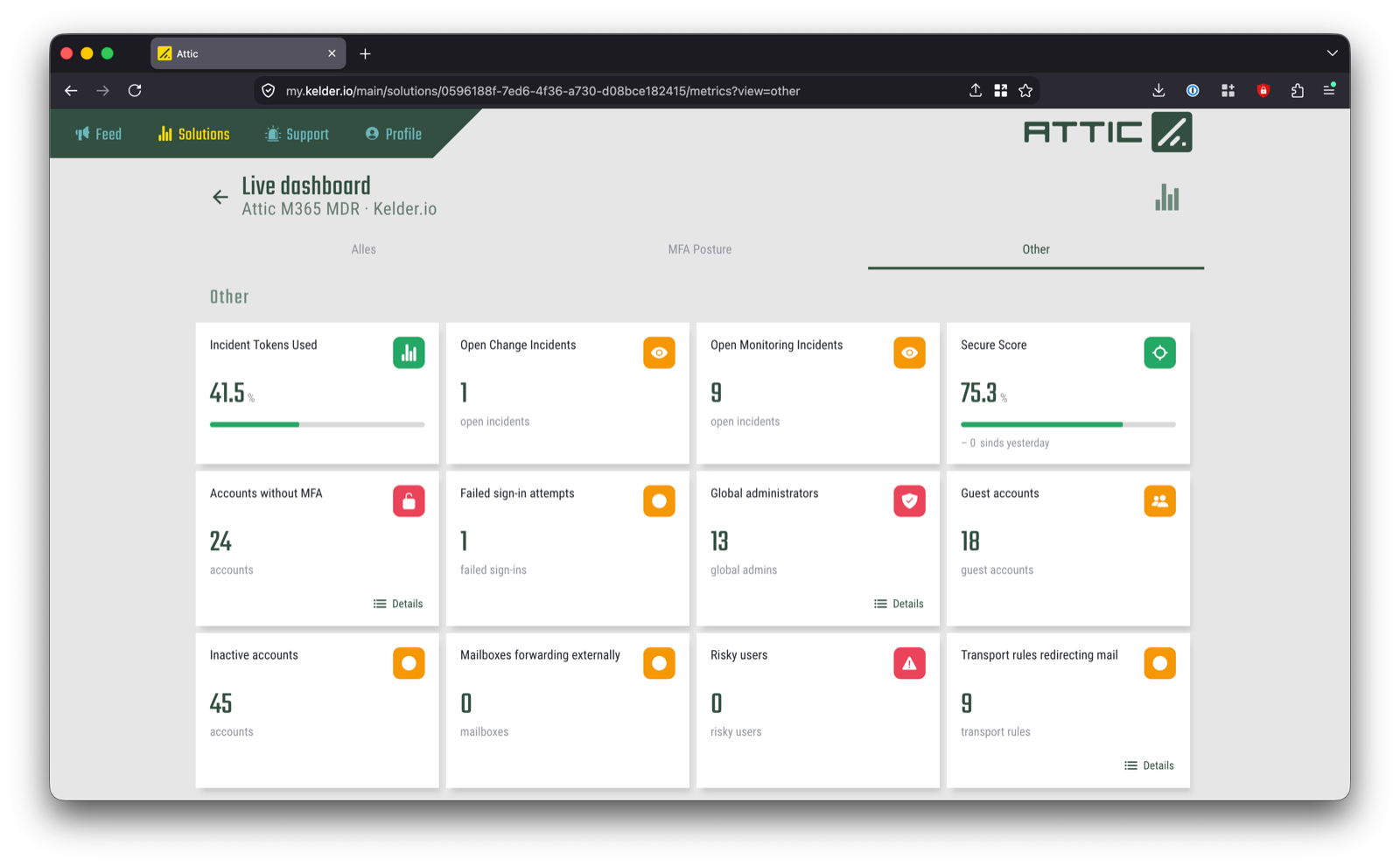Click the 'Attic M365 MDR · Kelder.io' subtitle
This screenshot has width=1400, height=866.
[339, 209]
